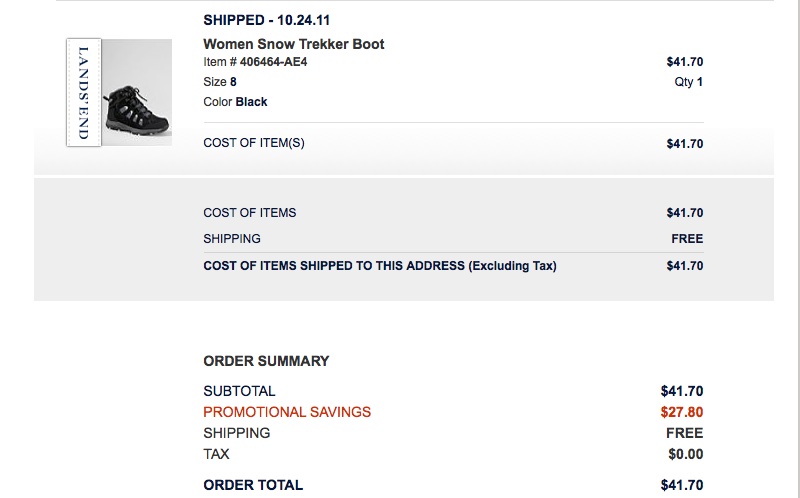Click the $27.80 savings amount
The image size is (800, 498).
click(x=681, y=412)
